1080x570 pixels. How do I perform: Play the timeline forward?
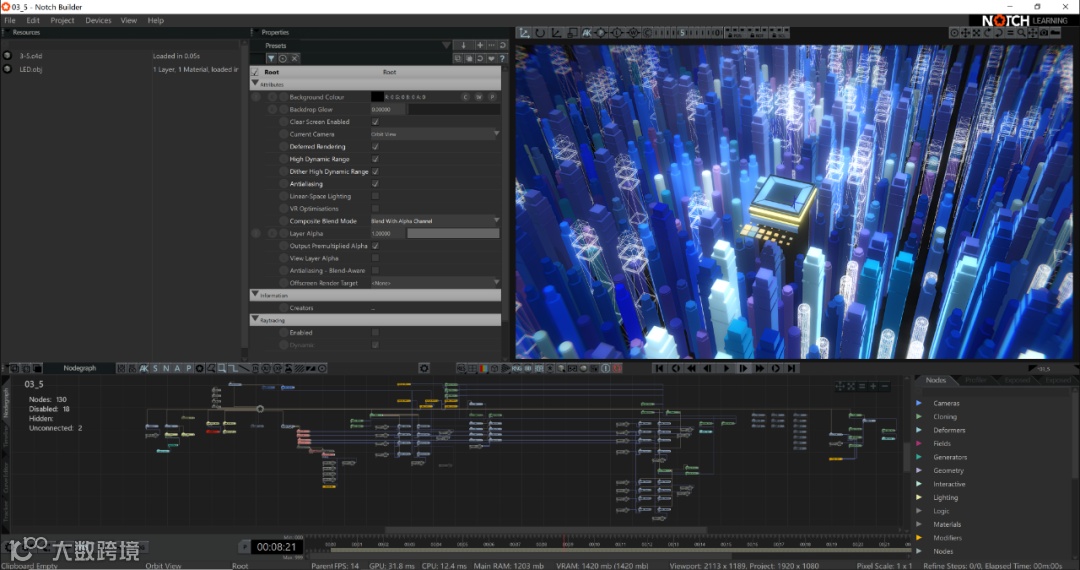[x=726, y=368]
